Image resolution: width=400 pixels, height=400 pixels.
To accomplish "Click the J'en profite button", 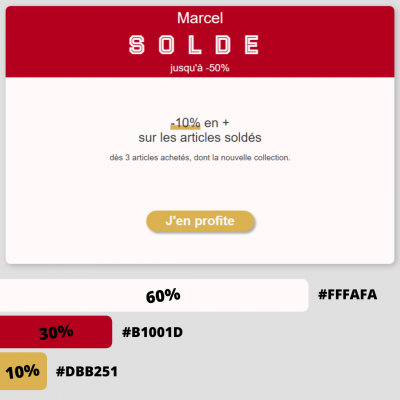I will (200, 221).
